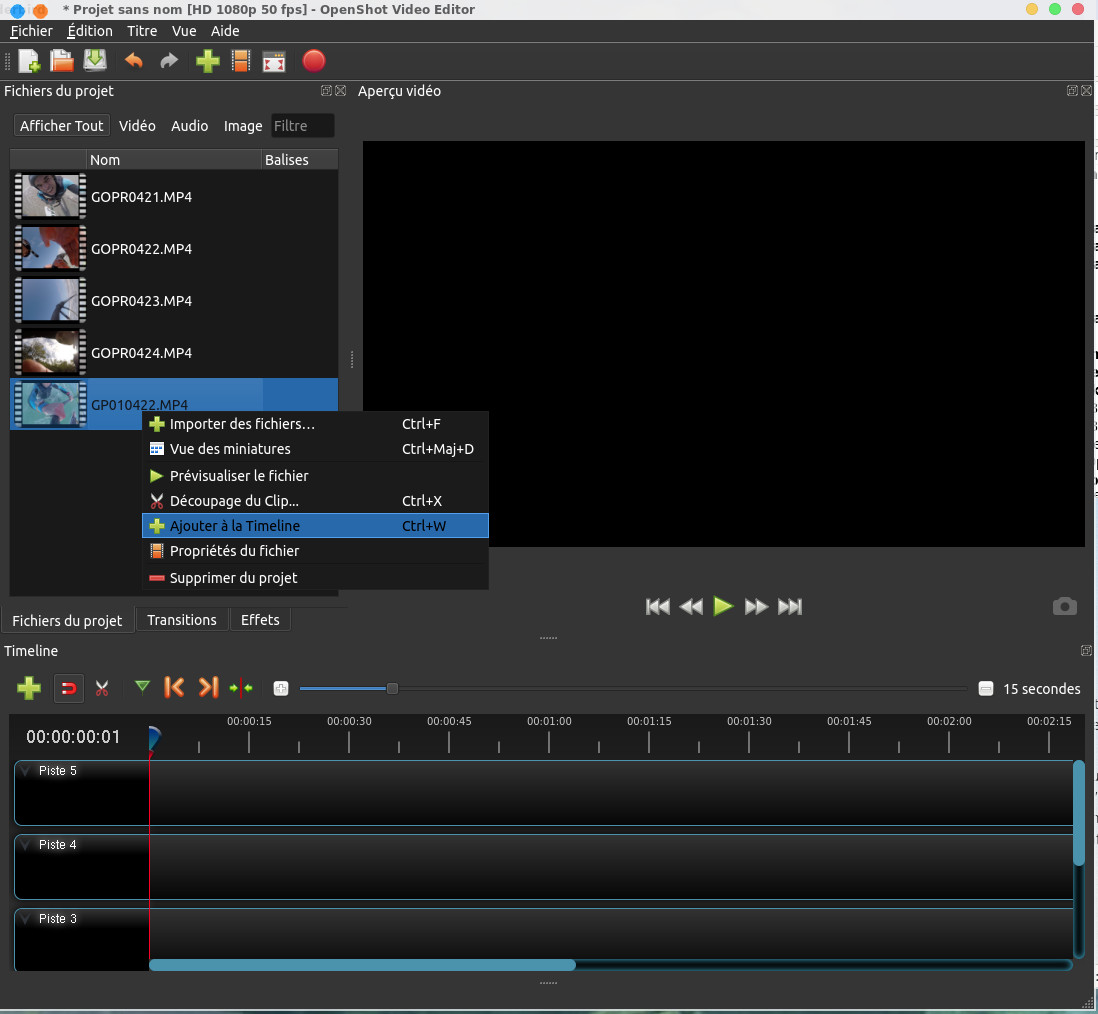The width and height of the screenshot is (1098, 1014).
Task: Click the camera snapshot icon
Action: pos(1064,606)
